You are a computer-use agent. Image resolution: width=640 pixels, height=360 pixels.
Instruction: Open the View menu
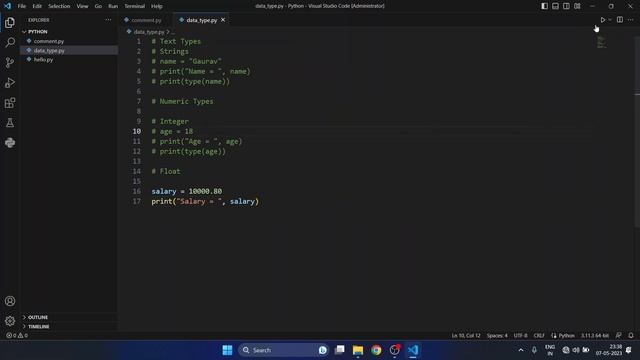point(82,6)
